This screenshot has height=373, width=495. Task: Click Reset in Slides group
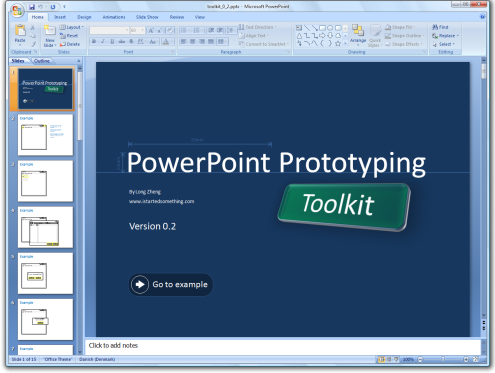click(69, 36)
